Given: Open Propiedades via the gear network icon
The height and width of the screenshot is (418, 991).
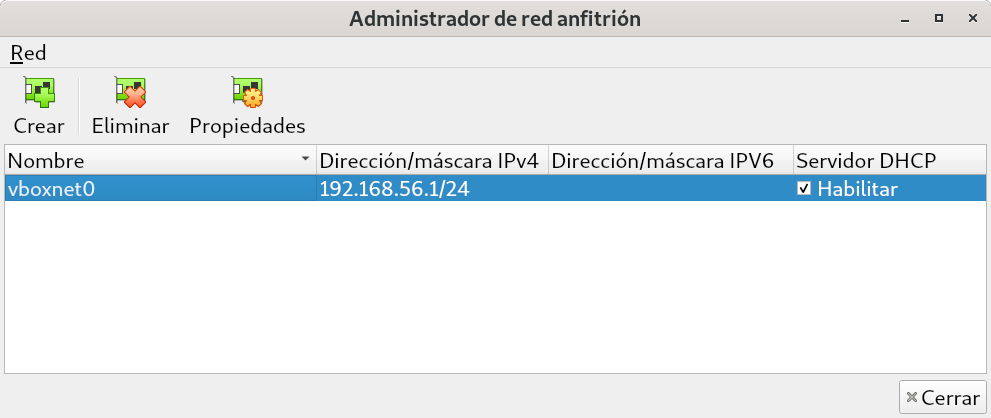Looking at the screenshot, I should 247,92.
